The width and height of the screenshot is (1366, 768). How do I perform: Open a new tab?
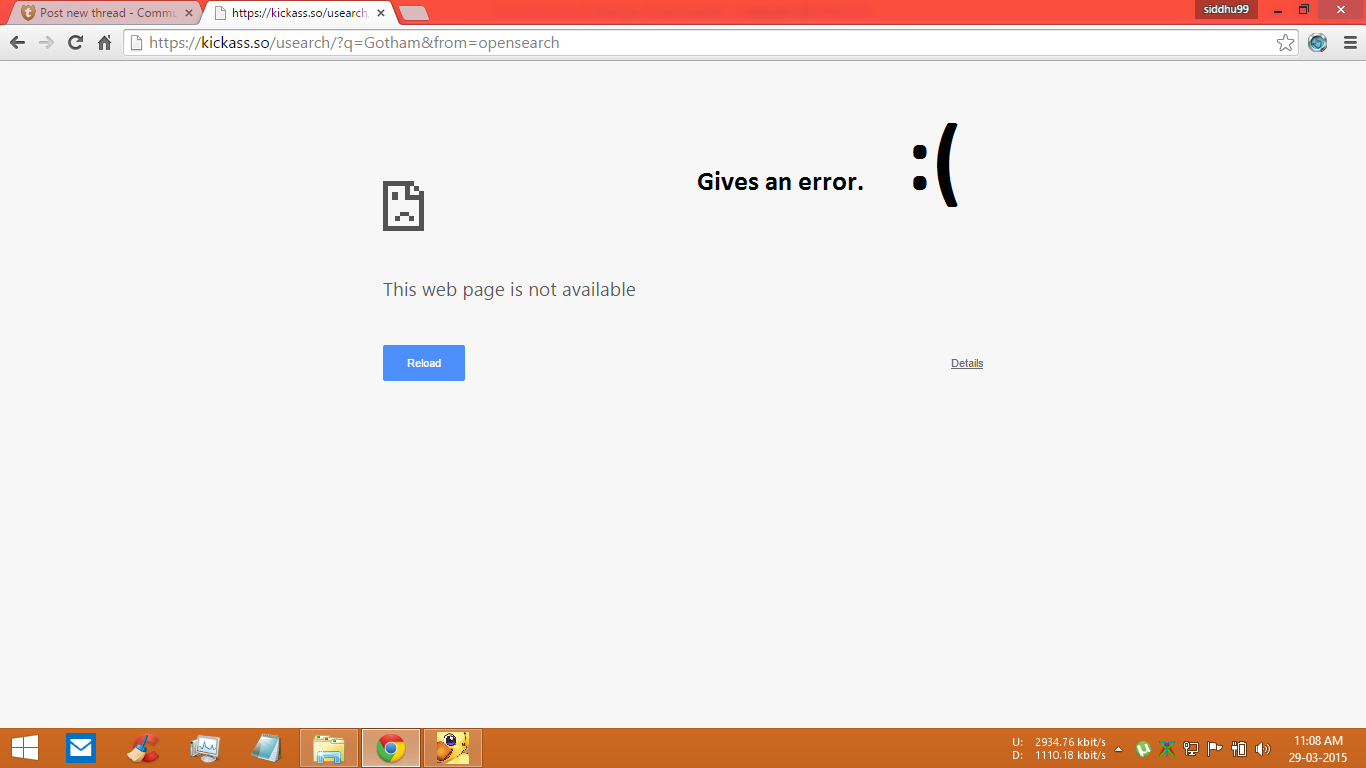[x=414, y=14]
